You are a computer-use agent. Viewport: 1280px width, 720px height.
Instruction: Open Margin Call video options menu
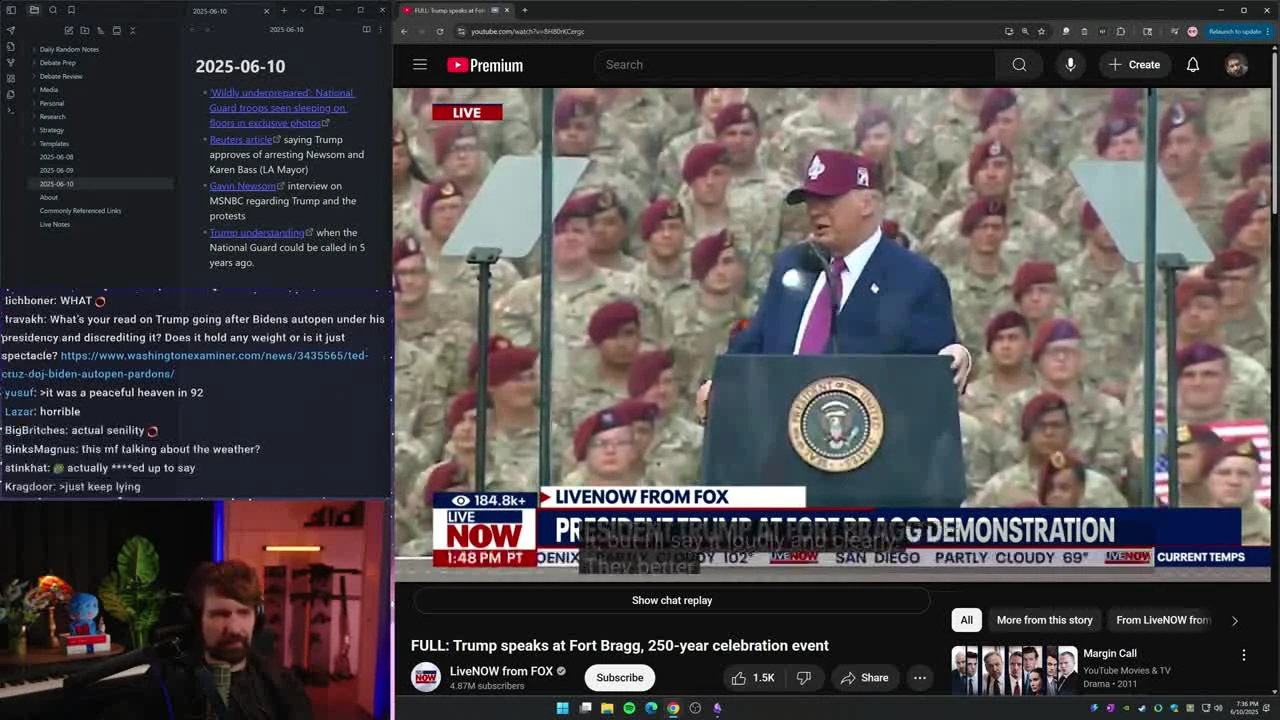coord(1244,655)
